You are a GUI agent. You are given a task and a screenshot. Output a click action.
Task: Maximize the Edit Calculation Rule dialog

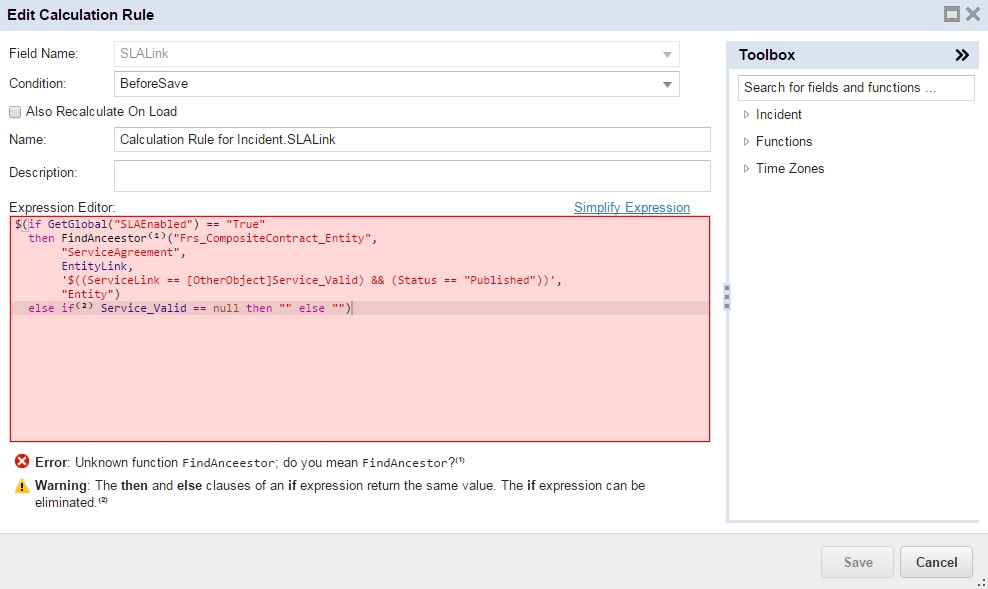point(952,14)
